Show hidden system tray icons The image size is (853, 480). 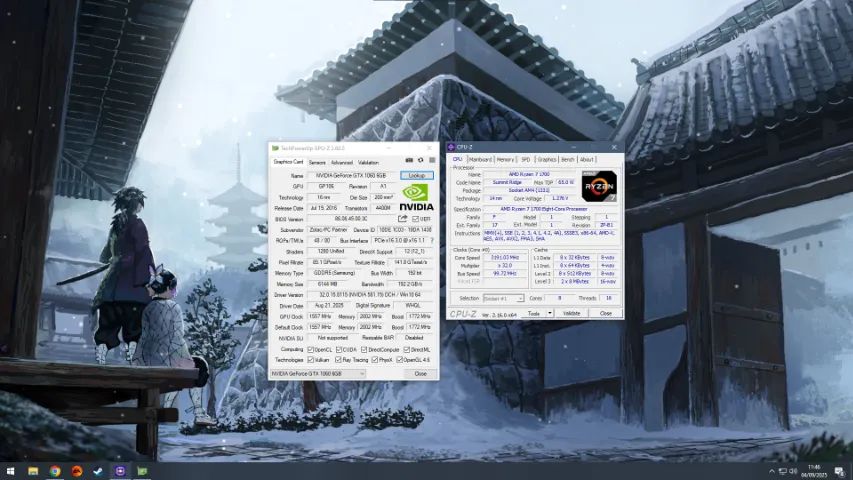(x=771, y=471)
